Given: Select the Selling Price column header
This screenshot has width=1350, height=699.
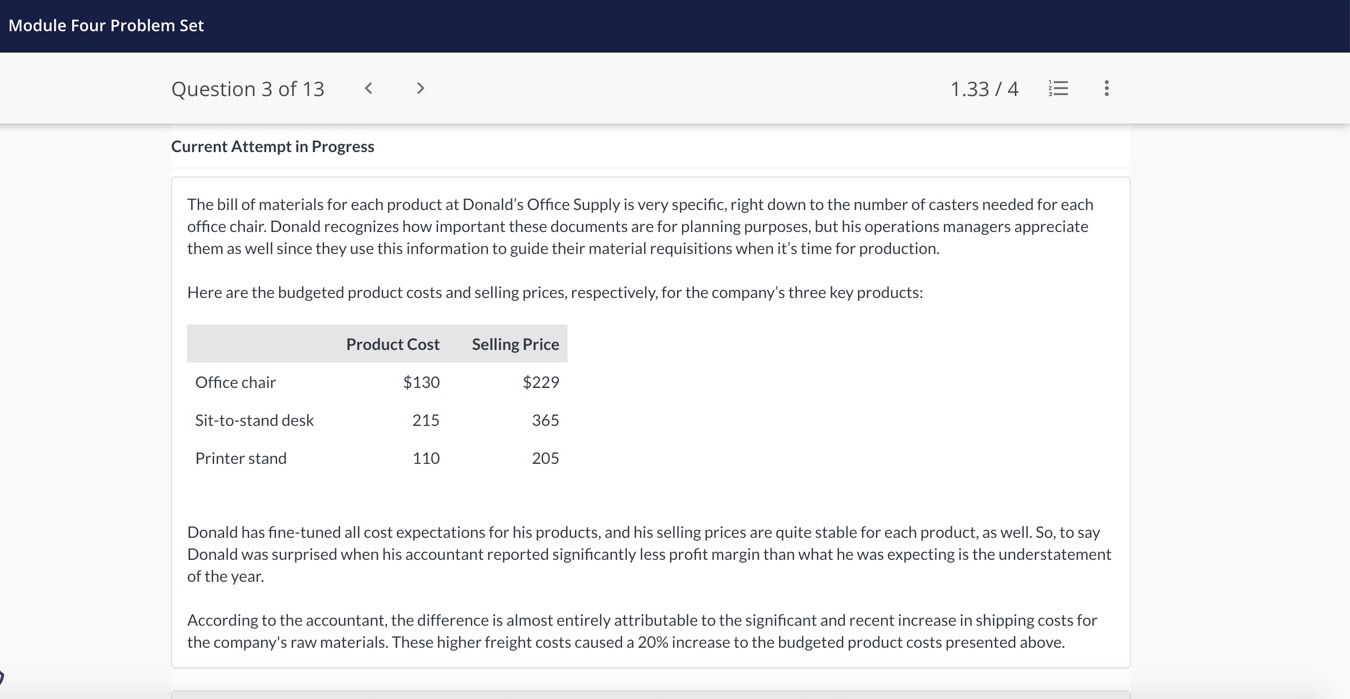Looking at the screenshot, I should pyautogui.click(x=515, y=344).
